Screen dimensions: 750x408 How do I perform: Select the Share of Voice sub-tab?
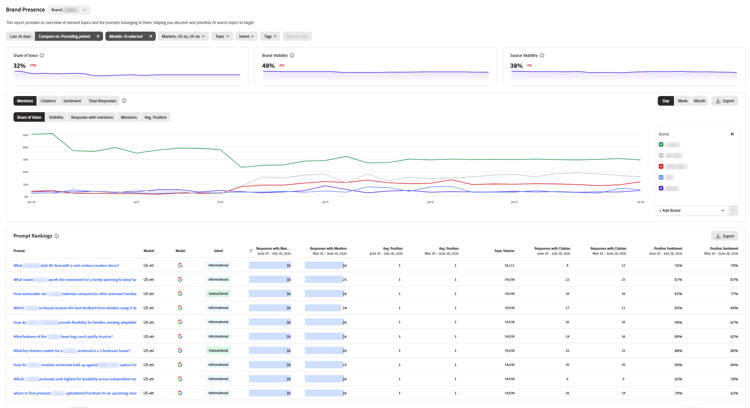tap(29, 117)
